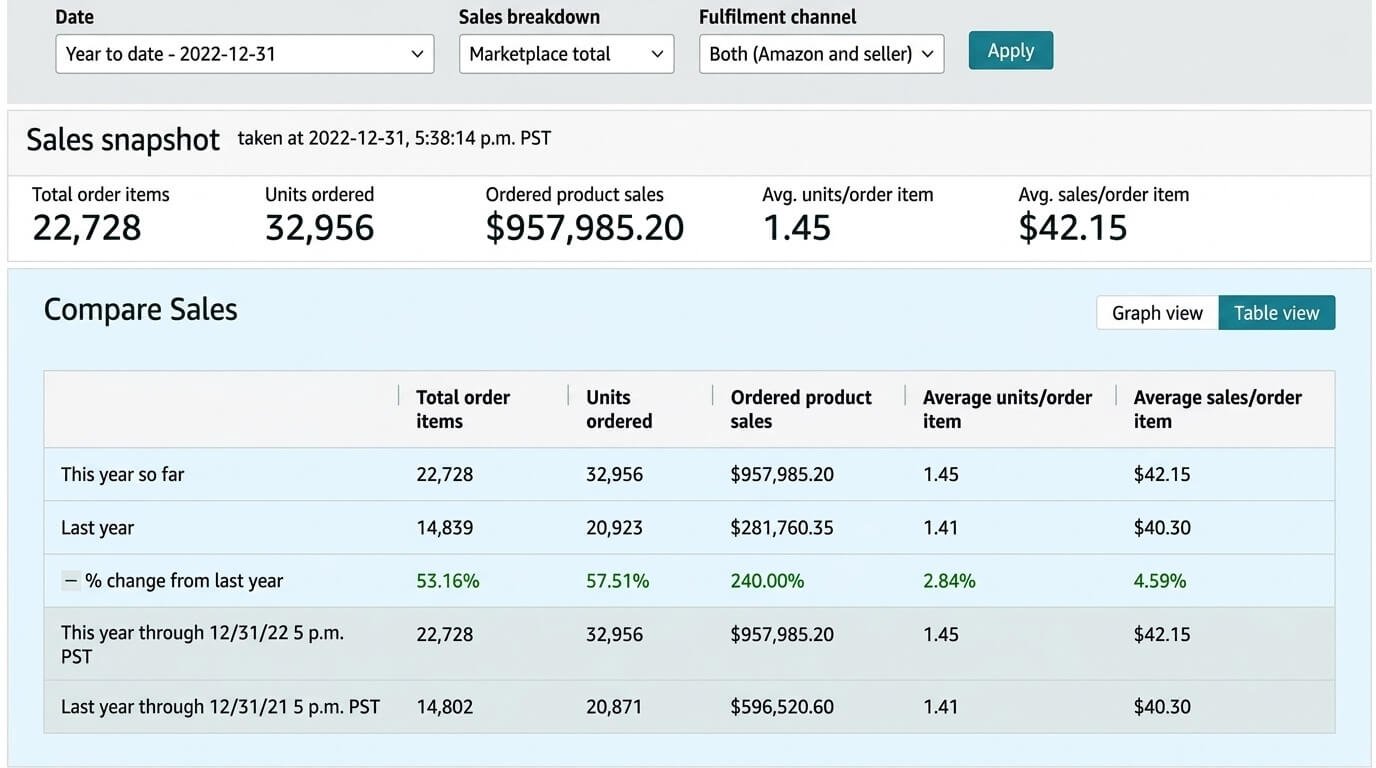Click the snapshot Avg. sales/order item $42.15
The image size is (1376, 768).
pos(1073,228)
